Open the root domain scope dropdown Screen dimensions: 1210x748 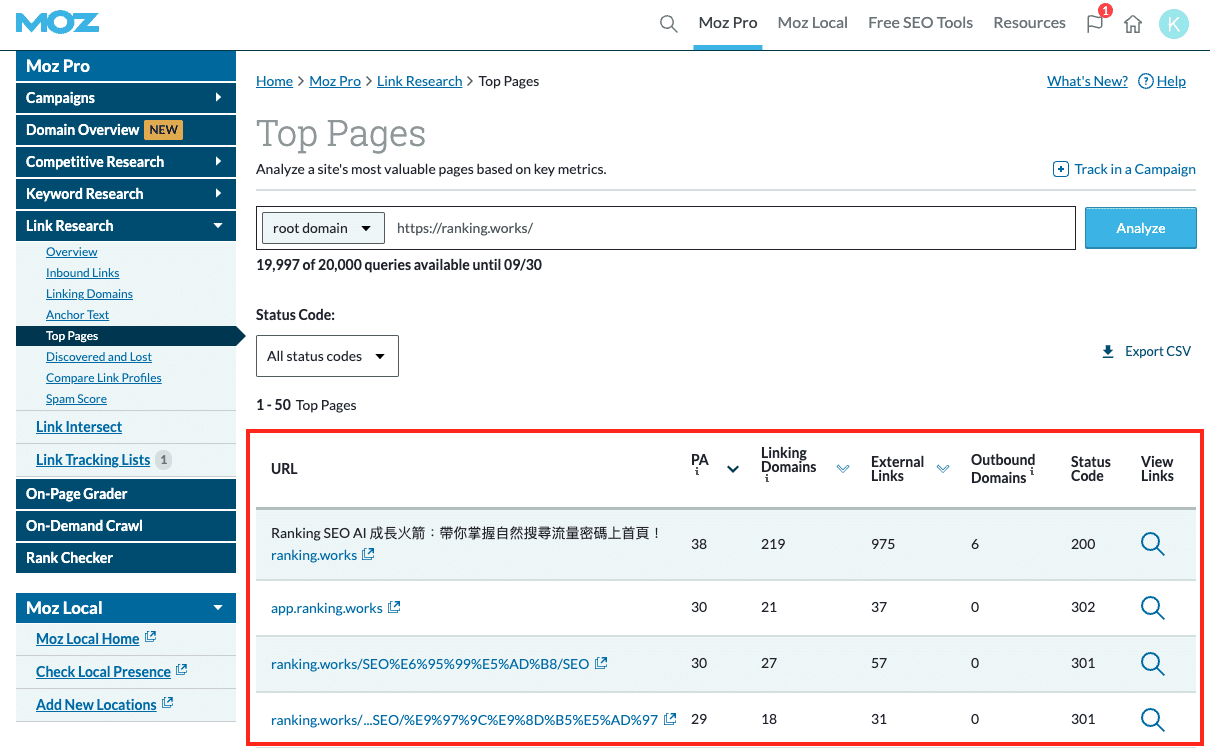323,228
